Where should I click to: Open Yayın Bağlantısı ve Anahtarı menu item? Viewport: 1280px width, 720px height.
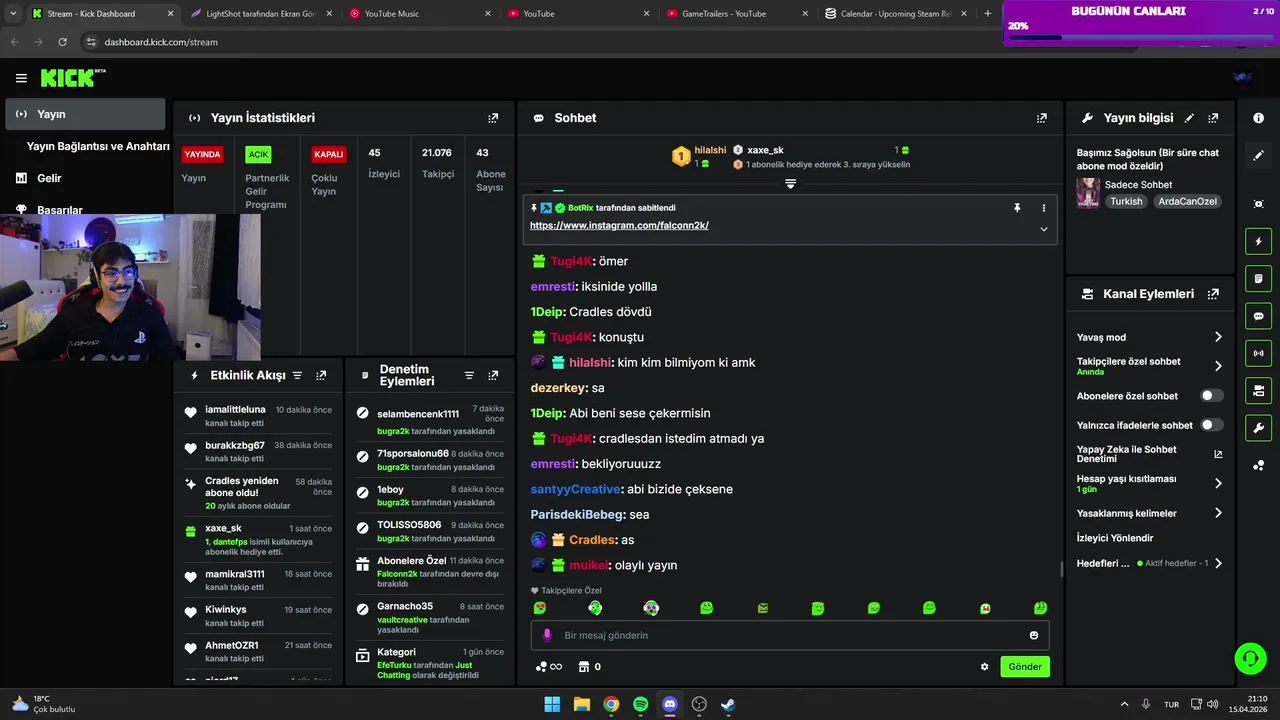(x=98, y=146)
